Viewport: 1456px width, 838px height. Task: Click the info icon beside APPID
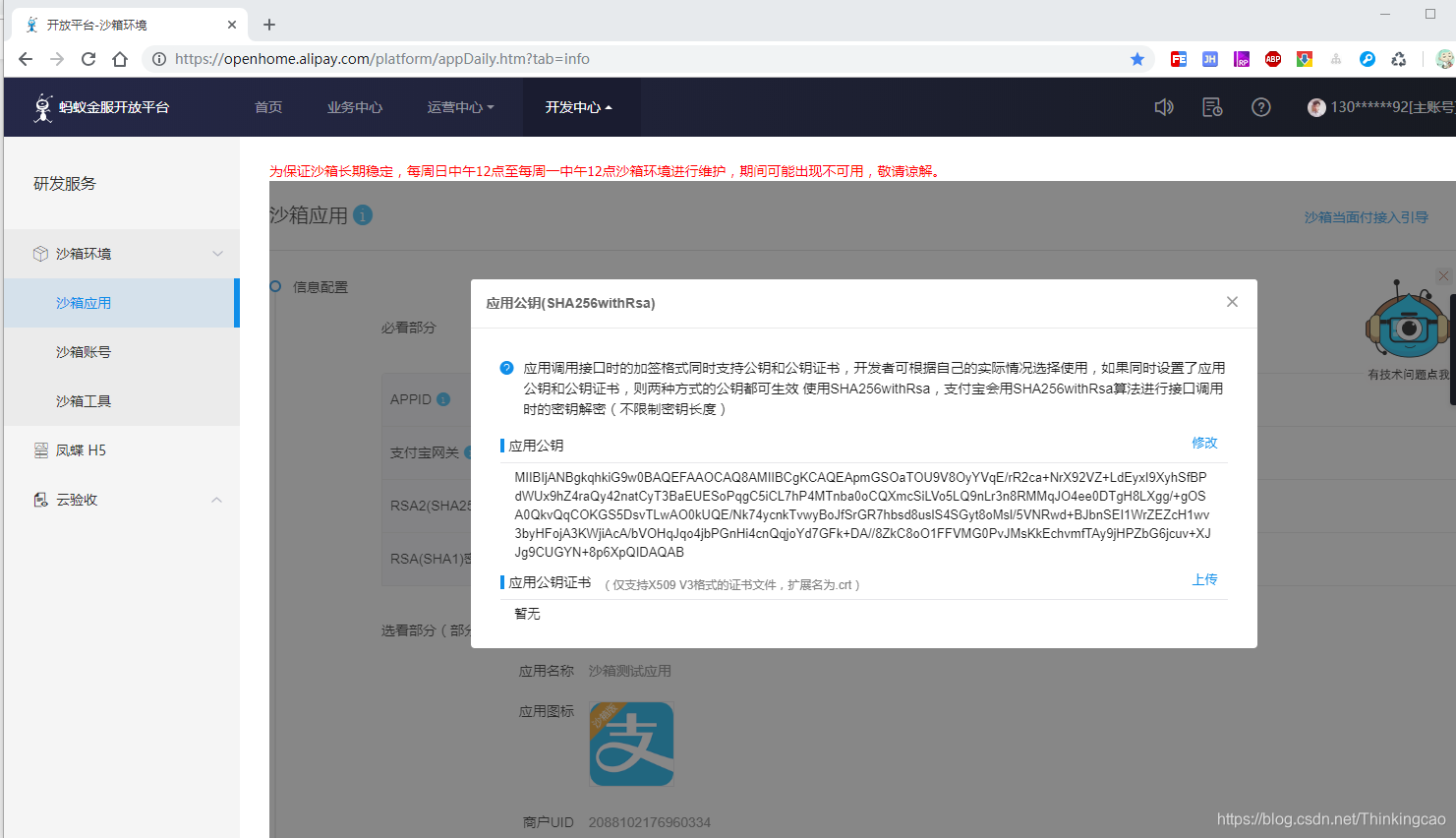click(x=443, y=399)
